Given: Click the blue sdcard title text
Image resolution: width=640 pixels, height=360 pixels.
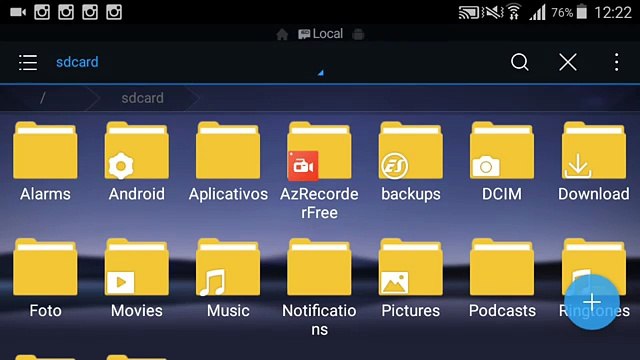Looking at the screenshot, I should click(77, 62).
